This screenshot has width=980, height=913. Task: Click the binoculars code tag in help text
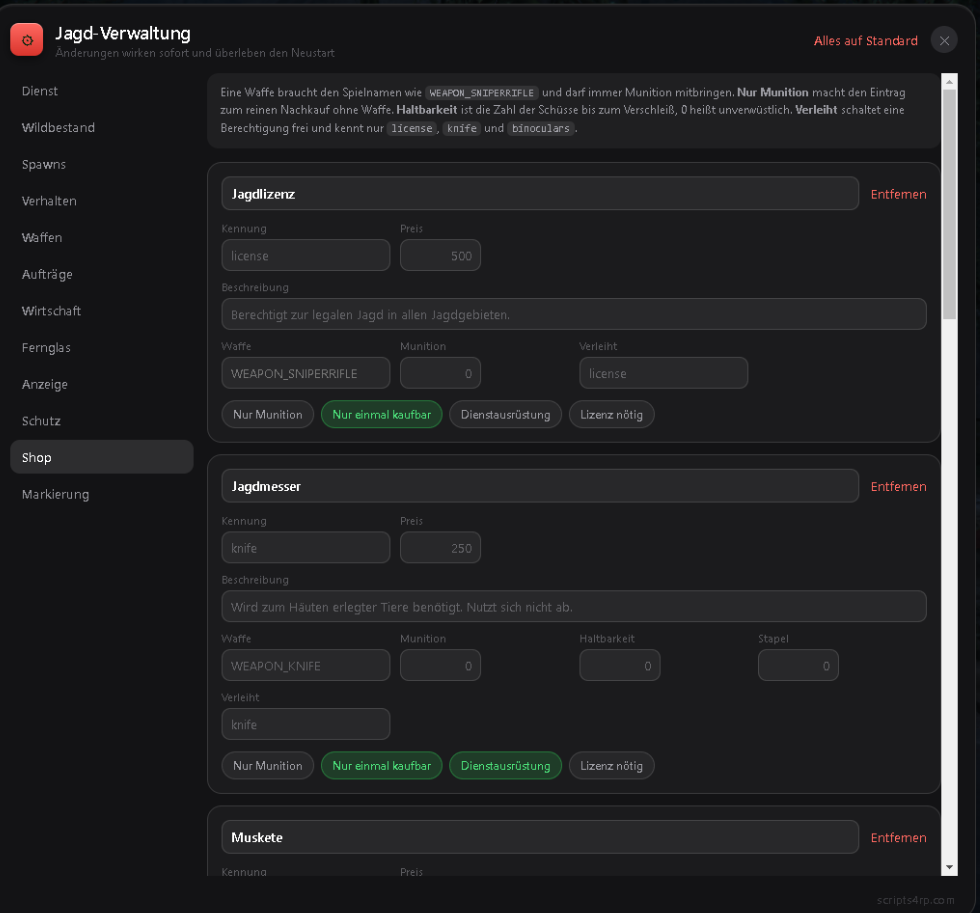pos(541,128)
